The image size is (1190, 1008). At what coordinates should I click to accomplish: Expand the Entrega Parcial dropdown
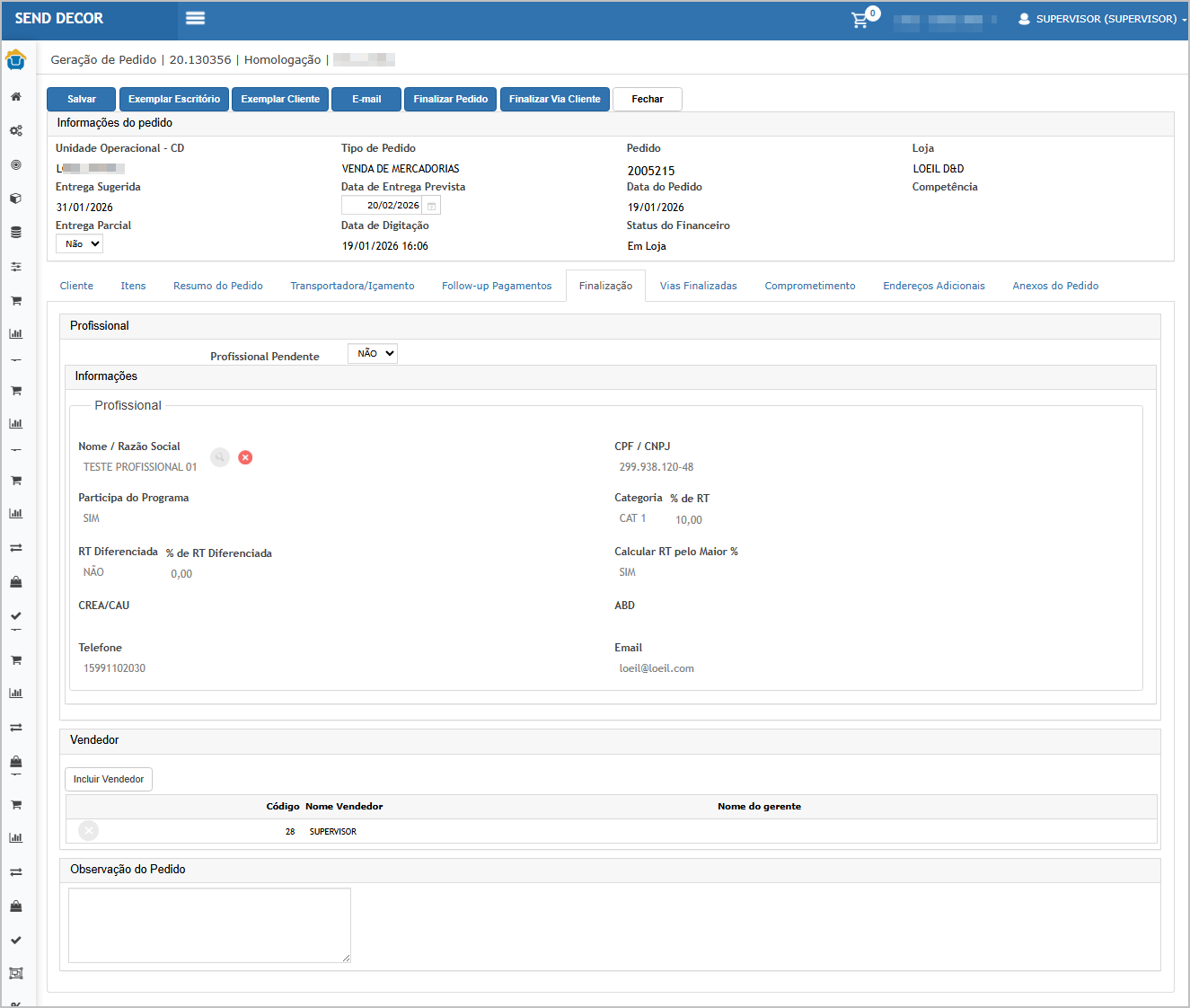tap(80, 243)
